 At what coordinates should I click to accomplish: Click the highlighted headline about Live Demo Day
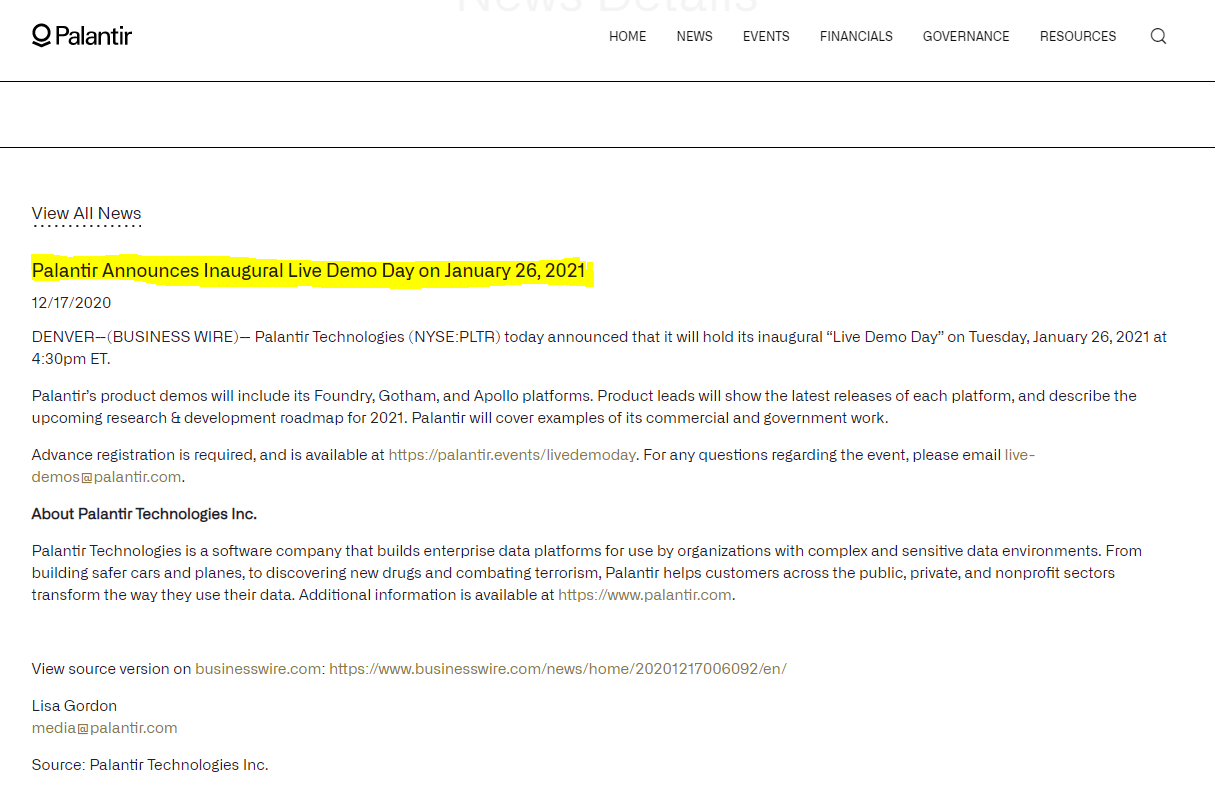point(309,270)
